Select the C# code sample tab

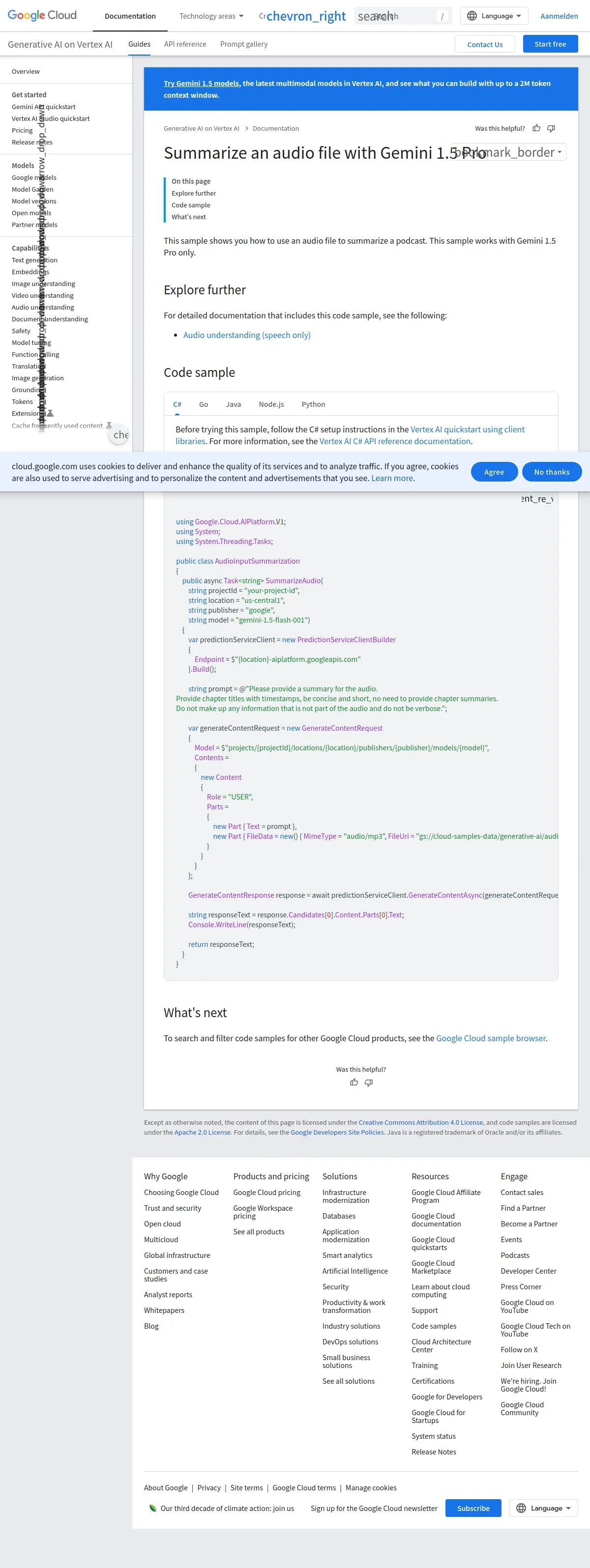177,404
